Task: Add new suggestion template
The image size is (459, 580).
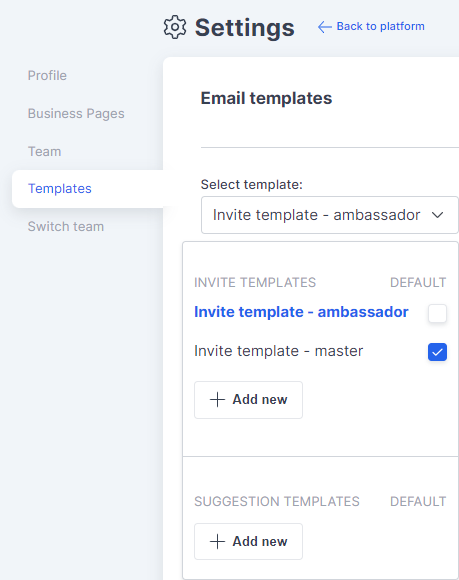Action: point(249,542)
